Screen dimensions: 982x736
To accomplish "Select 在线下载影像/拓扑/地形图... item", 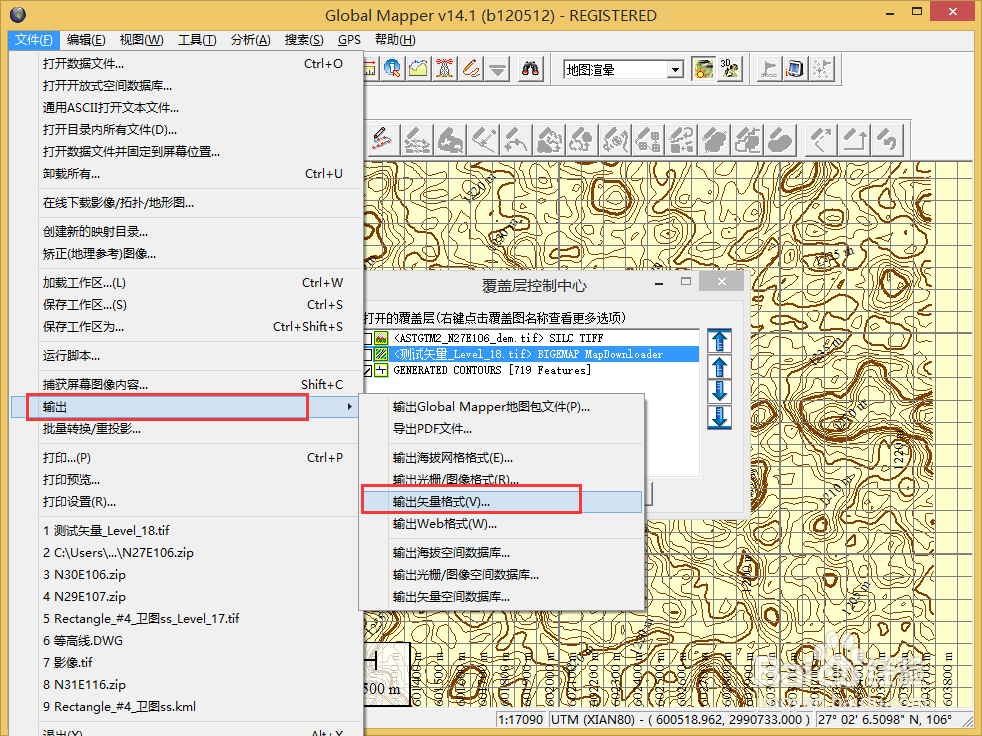I will click(187, 203).
